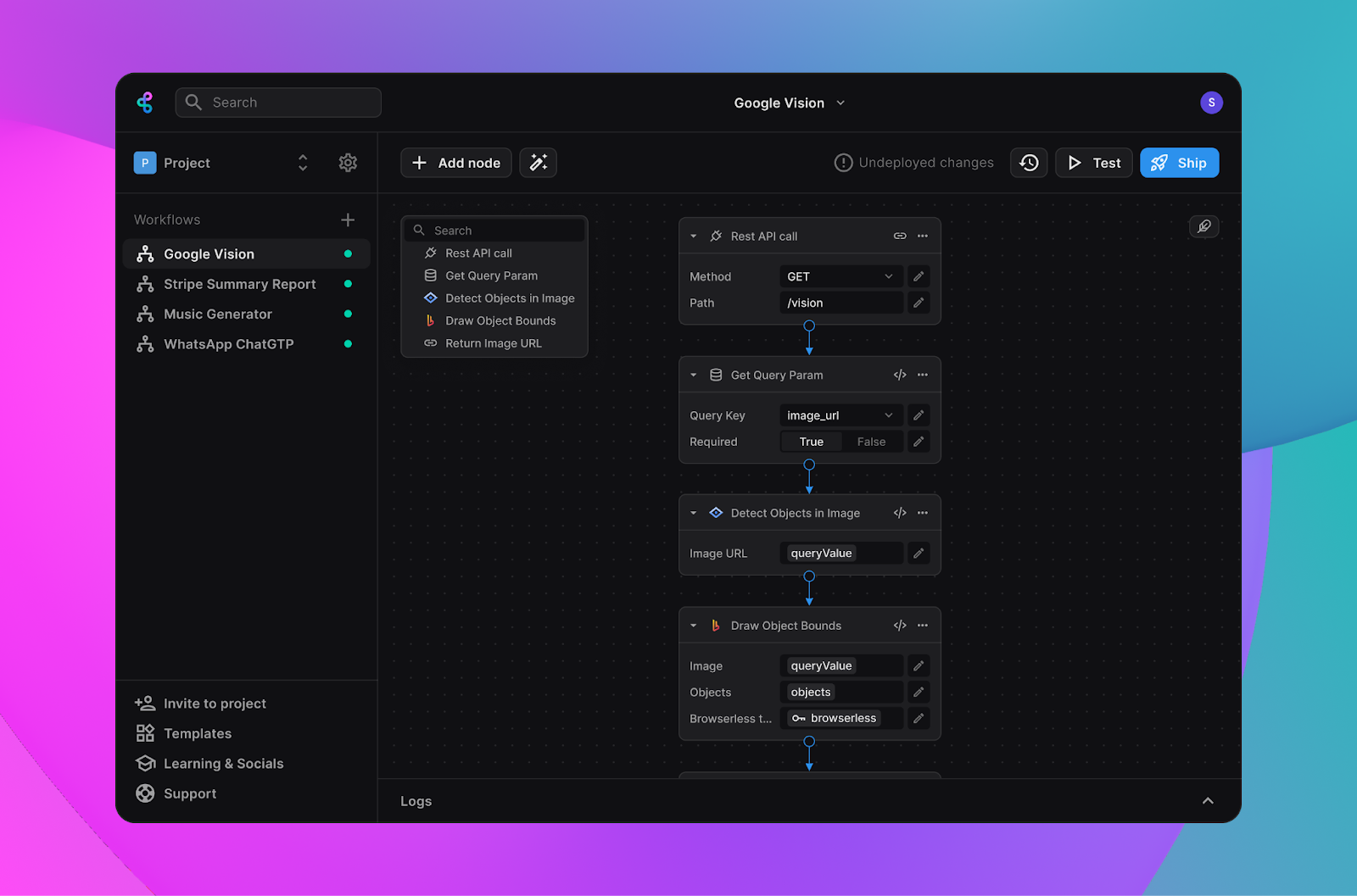Click Invite to project
The image size is (1357, 896).
click(x=200, y=704)
